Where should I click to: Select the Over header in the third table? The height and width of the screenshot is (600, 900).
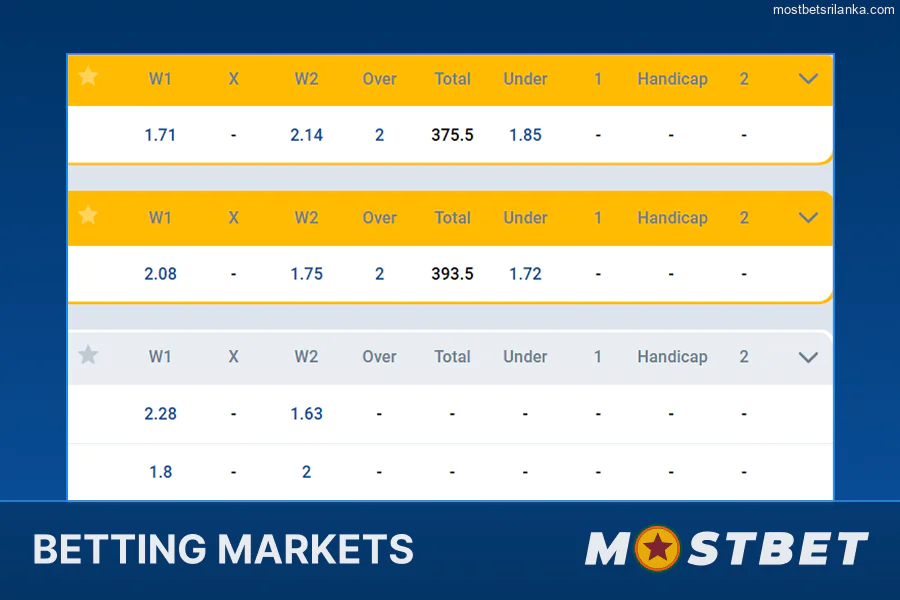tap(379, 356)
